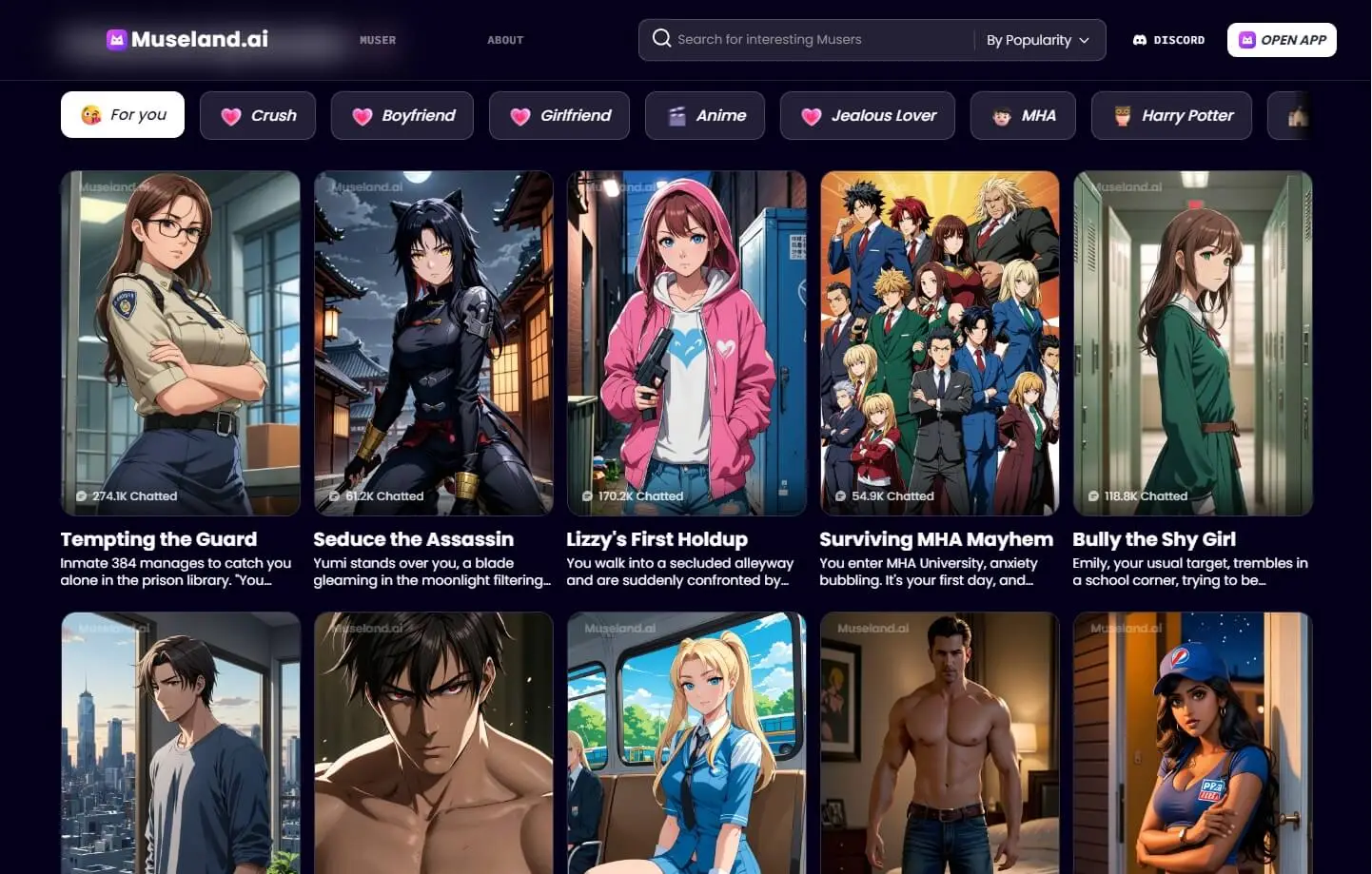Click the heart icon beside Jealous Lover

click(x=811, y=116)
